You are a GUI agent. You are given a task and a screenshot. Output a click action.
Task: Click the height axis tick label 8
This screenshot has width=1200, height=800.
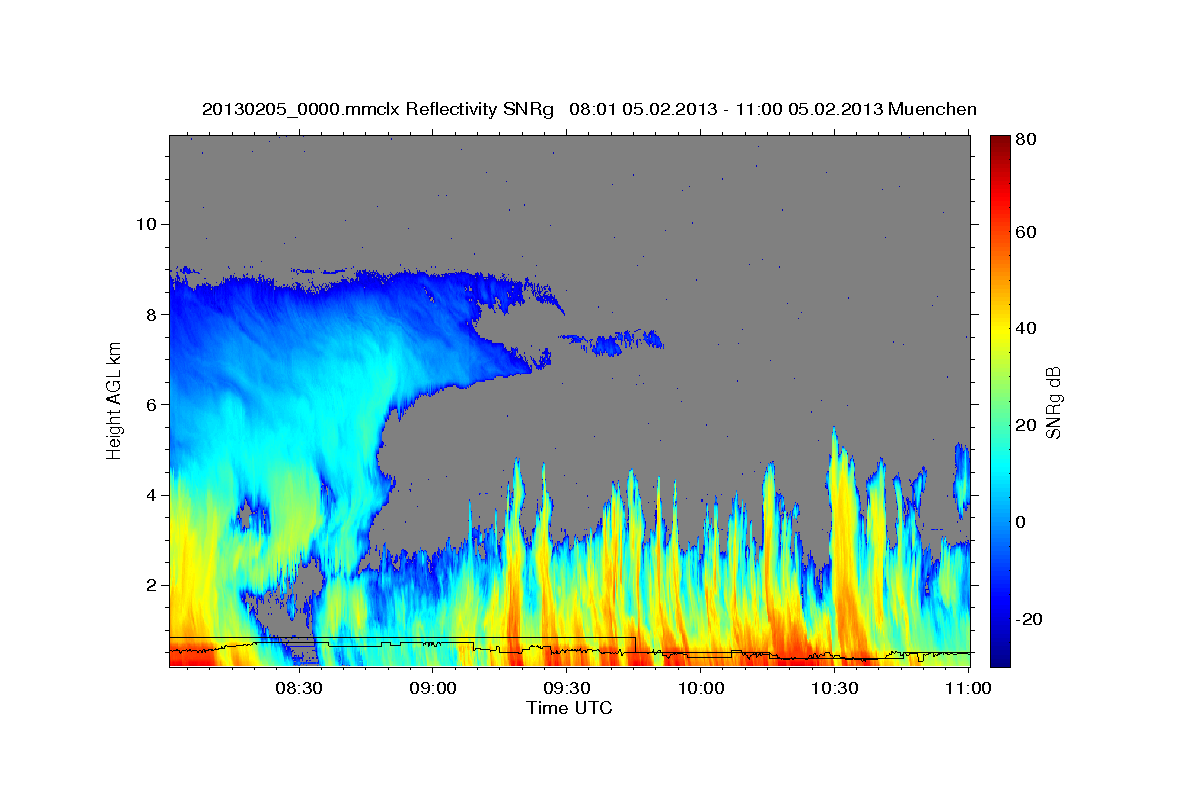[149, 314]
